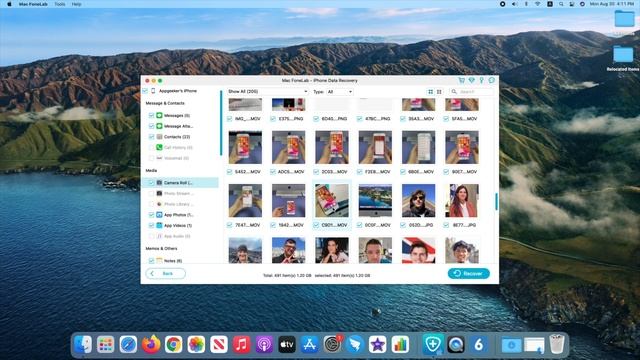Uncheck the Messages checkbox
Screen dimensions: 640x360
[151, 116]
